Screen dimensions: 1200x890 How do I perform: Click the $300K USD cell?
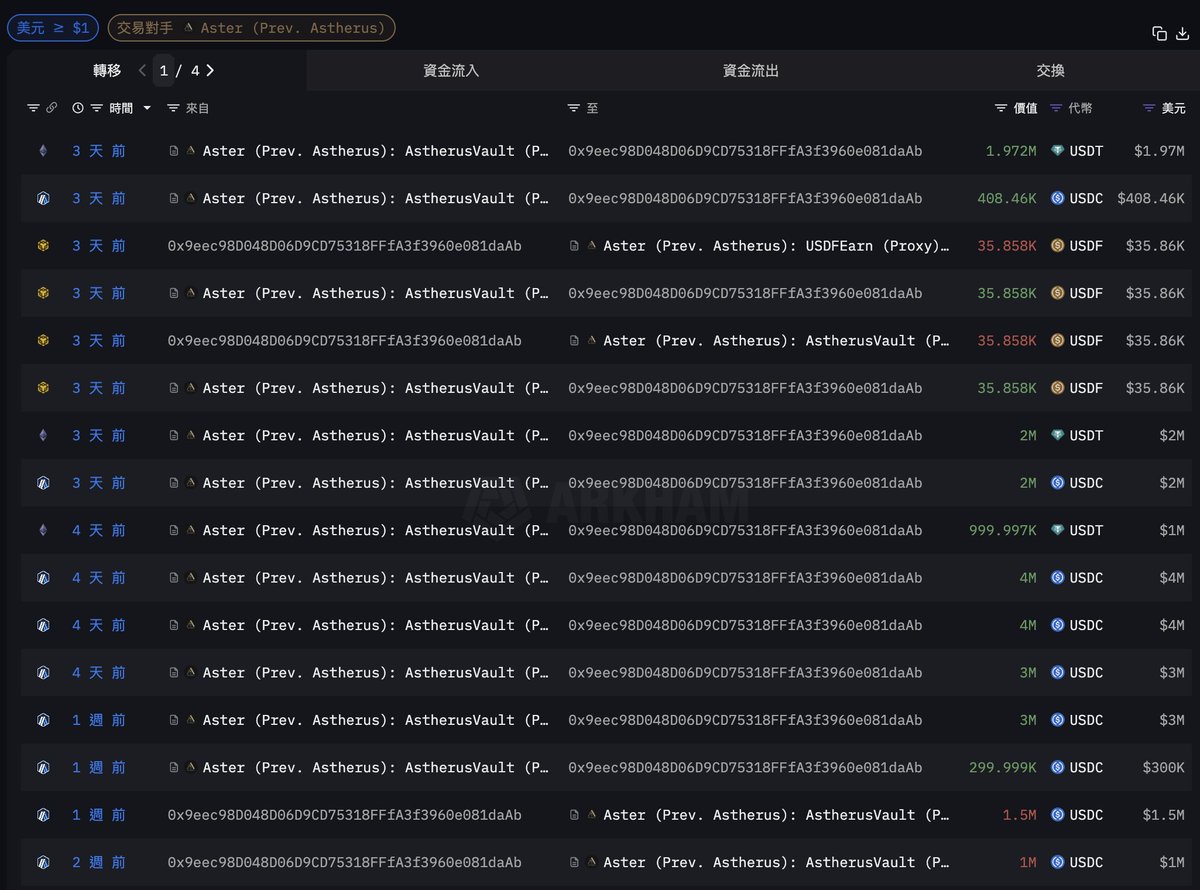click(1164, 768)
